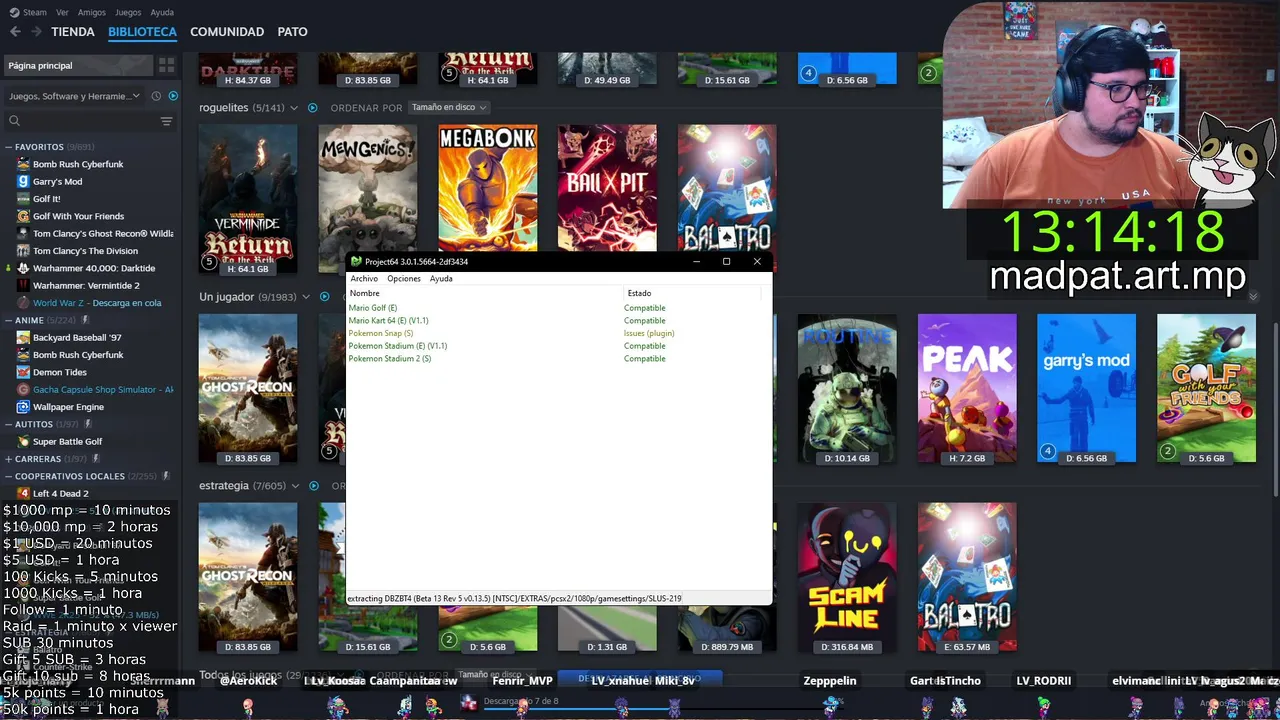Expand the CARRERAS sidebar category
The height and width of the screenshot is (720, 1280).
click(9, 459)
